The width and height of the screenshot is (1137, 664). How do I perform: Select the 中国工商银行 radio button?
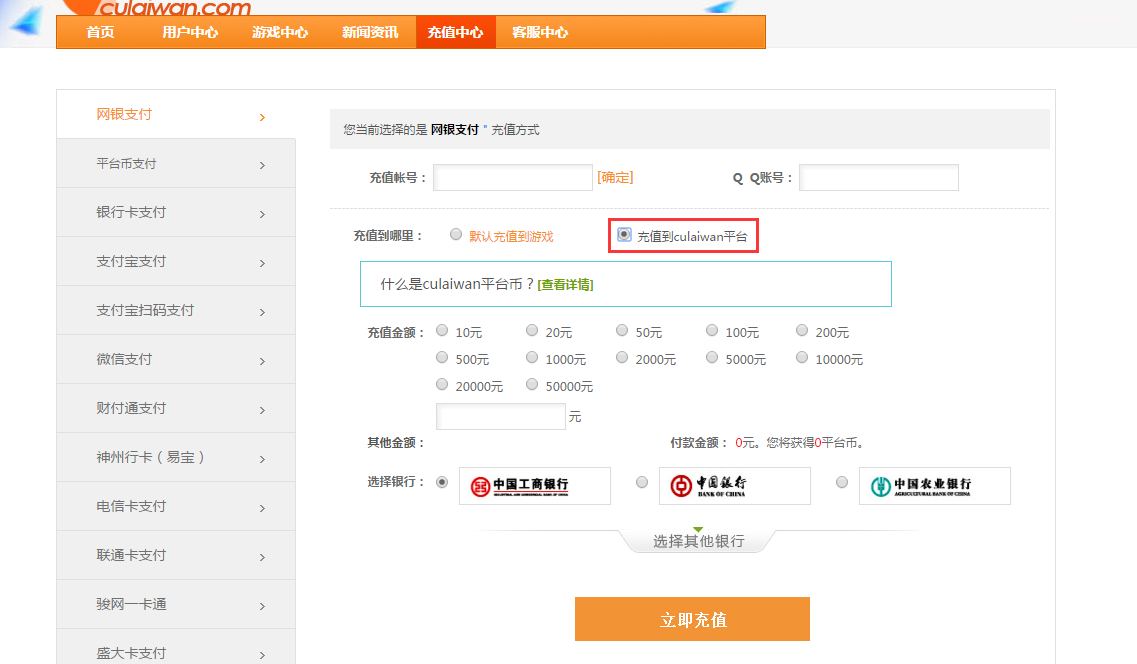point(442,482)
